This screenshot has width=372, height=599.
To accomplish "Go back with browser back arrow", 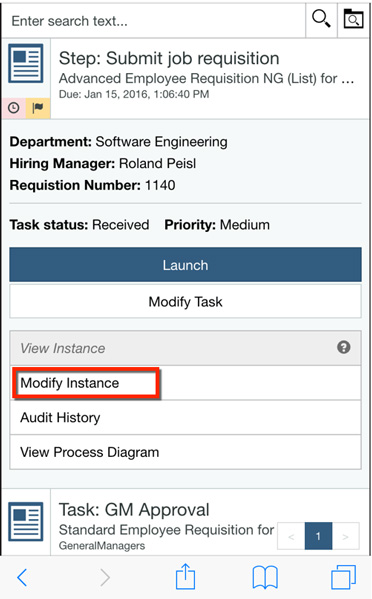I will pos(22,577).
